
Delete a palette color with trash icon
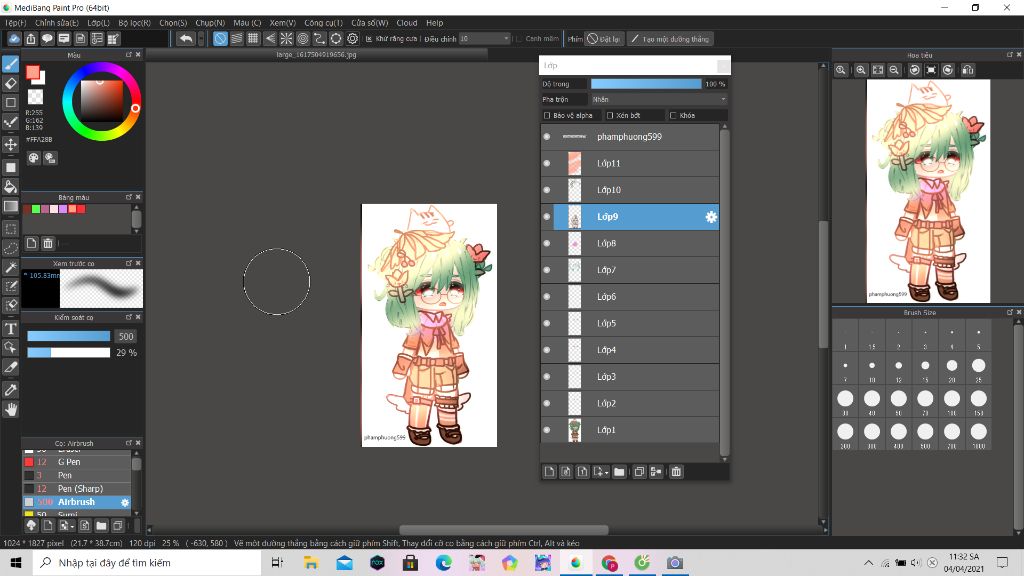tap(48, 243)
